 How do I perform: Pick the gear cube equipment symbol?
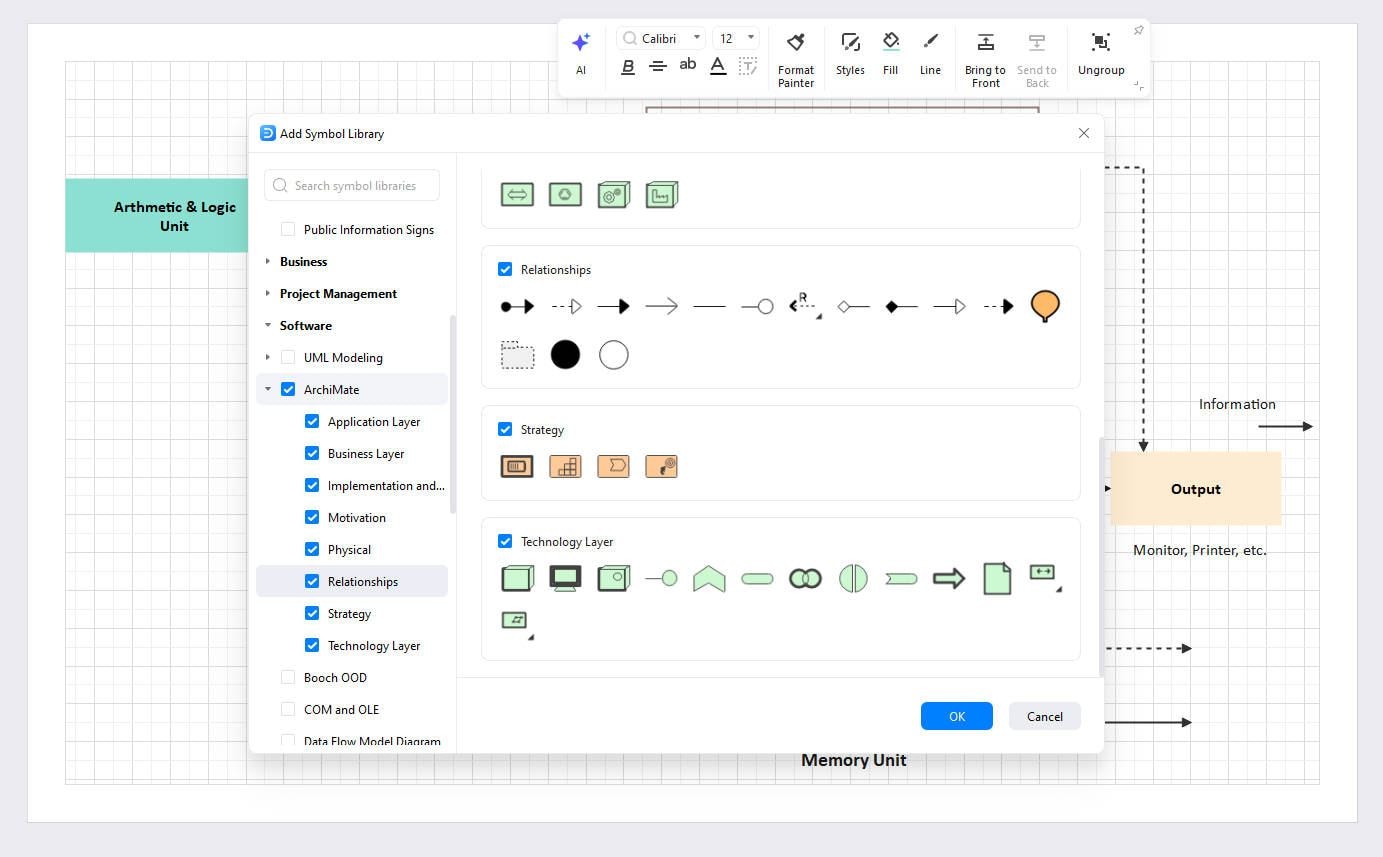pos(613,194)
